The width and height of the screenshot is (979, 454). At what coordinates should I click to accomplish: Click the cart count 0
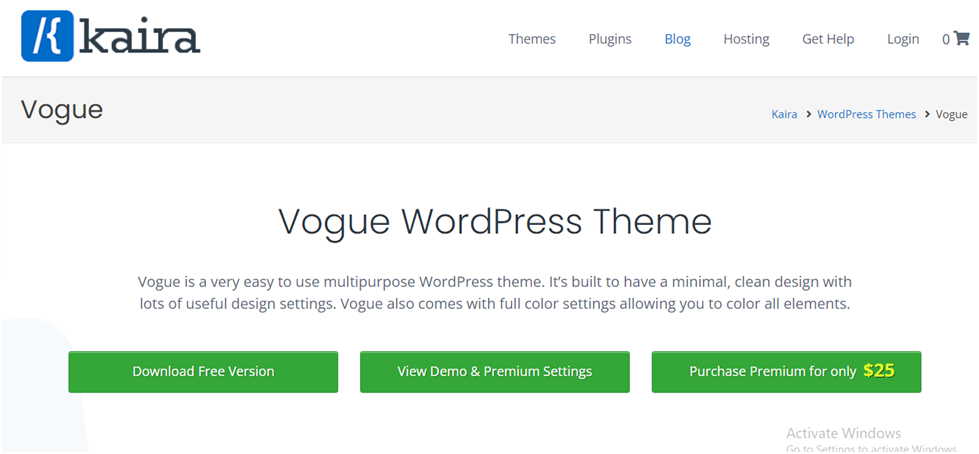(946, 39)
